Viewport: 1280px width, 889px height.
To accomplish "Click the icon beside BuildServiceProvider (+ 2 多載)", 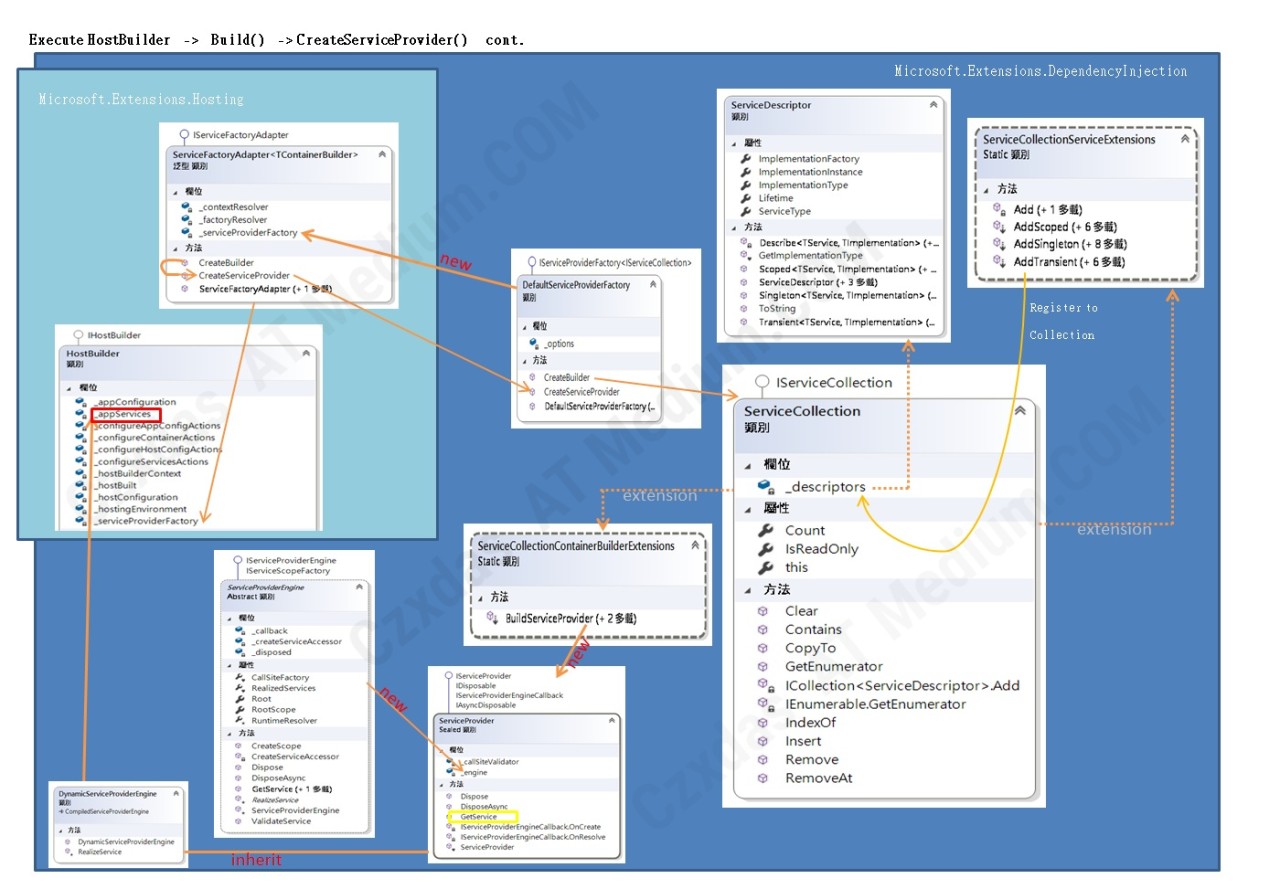I will 492,618.
